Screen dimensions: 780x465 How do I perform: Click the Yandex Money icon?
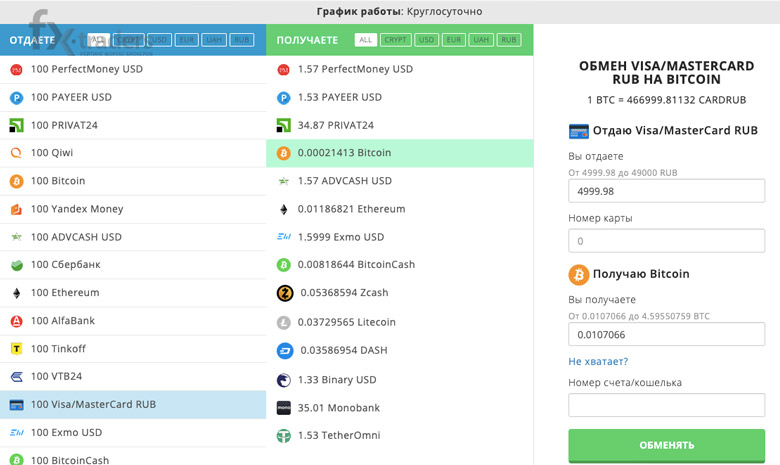pyautogui.click(x=16, y=209)
